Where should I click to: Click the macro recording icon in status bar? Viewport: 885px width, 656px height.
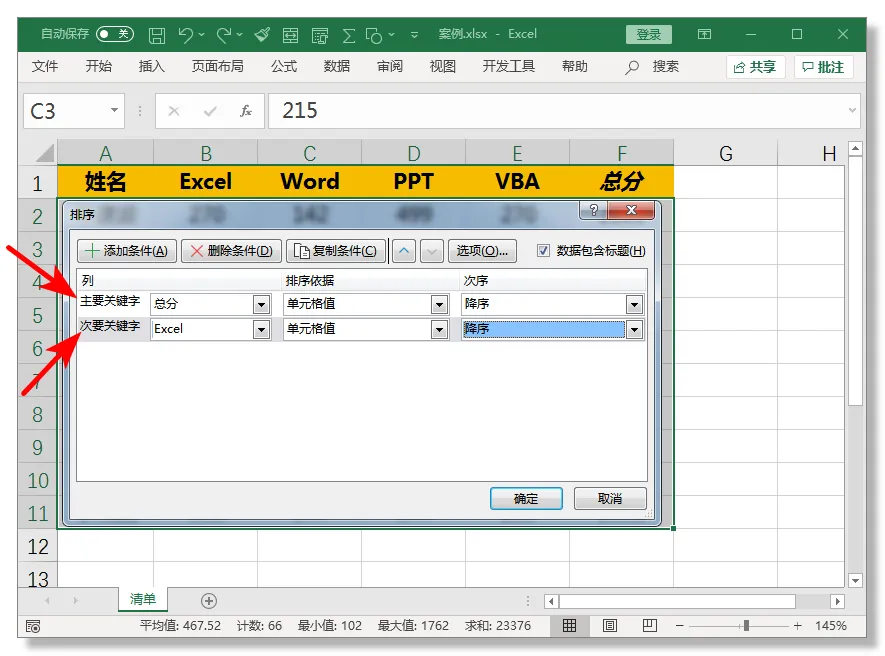33,626
